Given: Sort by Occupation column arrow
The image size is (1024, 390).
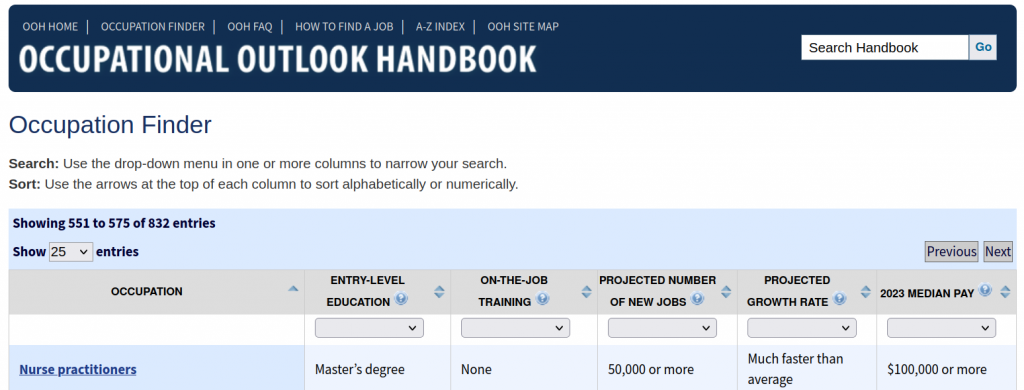Looking at the screenshot, I should pyautogui.click(x=293, y=289).
